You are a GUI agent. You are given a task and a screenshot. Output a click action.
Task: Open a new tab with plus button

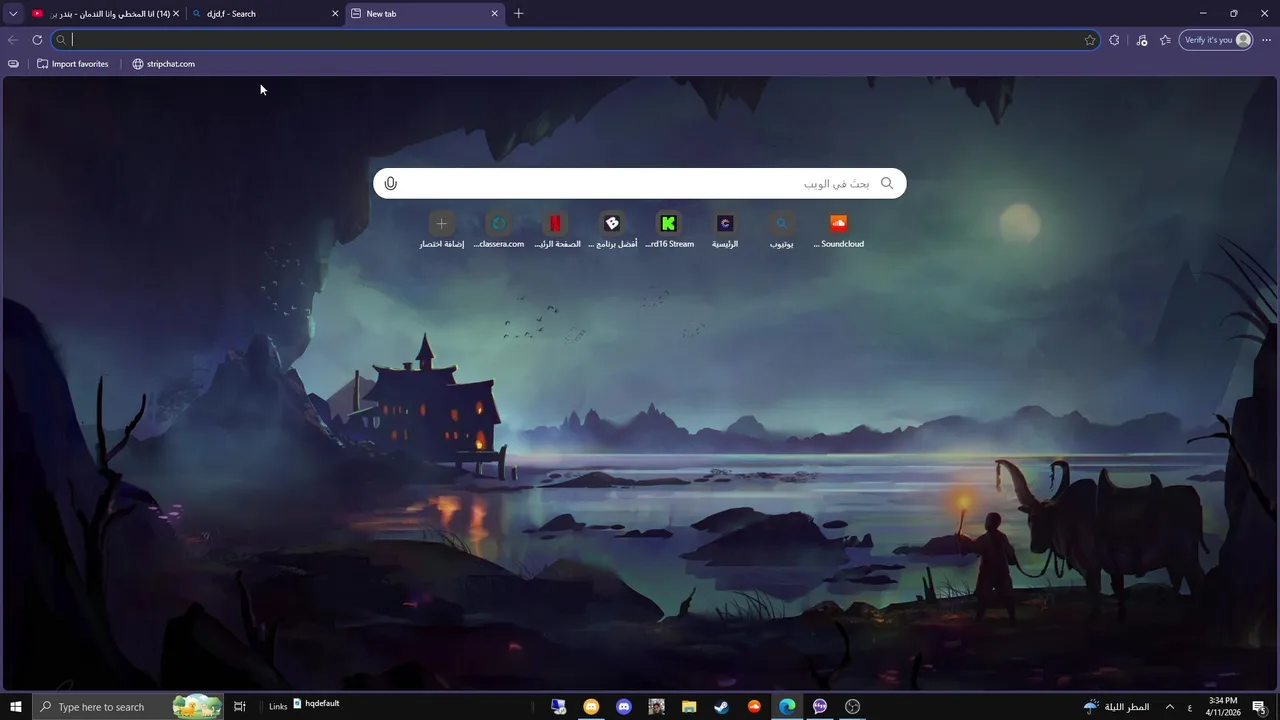tap(518, 14)
